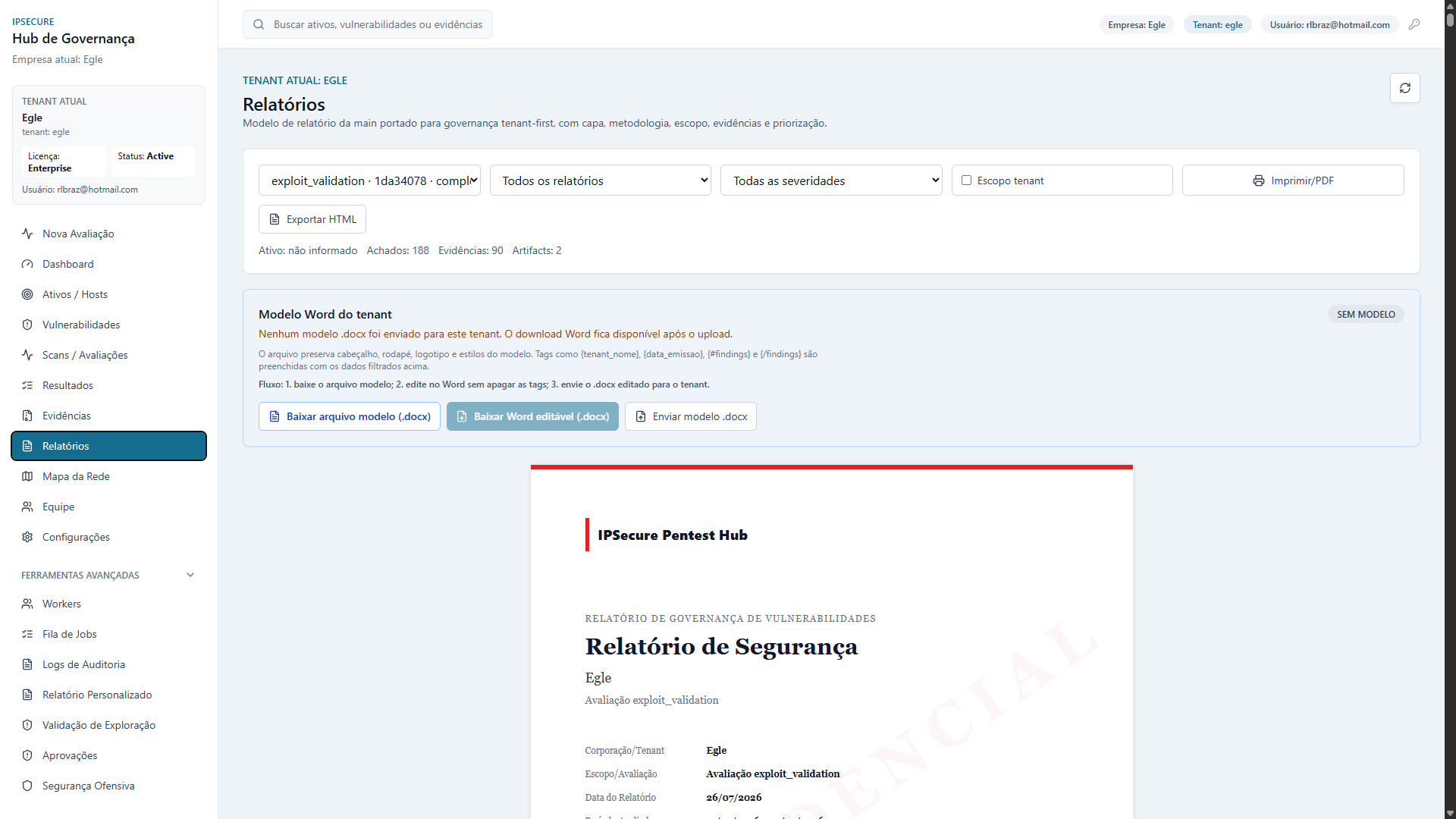This screenshot has height=819, width=1456.
Task: Click the Segurança Ofensiva shield icon
Action: pos(27,786)
